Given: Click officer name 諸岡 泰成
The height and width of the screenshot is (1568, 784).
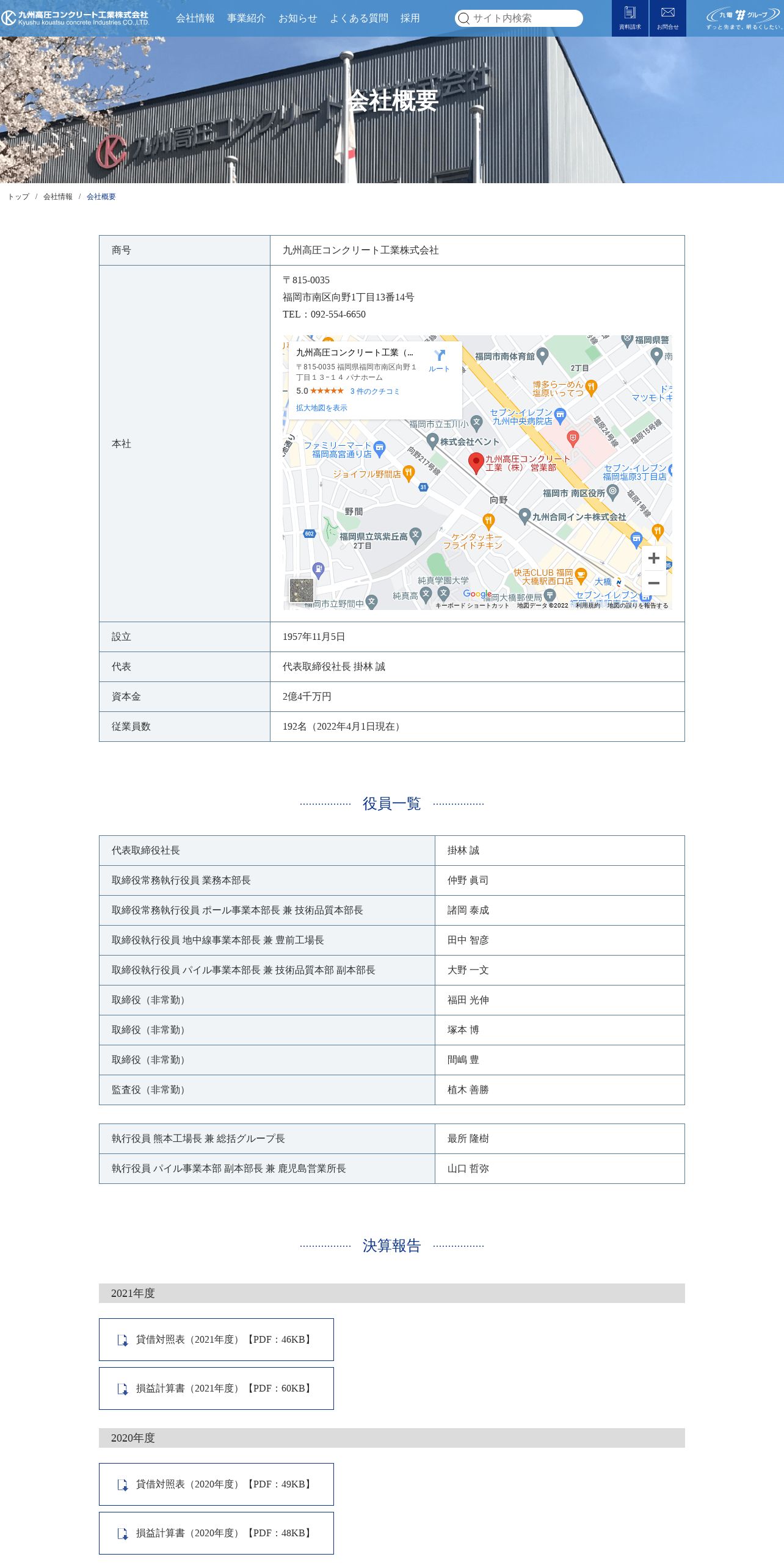Looking at the screenshot, I should [468, 910].
